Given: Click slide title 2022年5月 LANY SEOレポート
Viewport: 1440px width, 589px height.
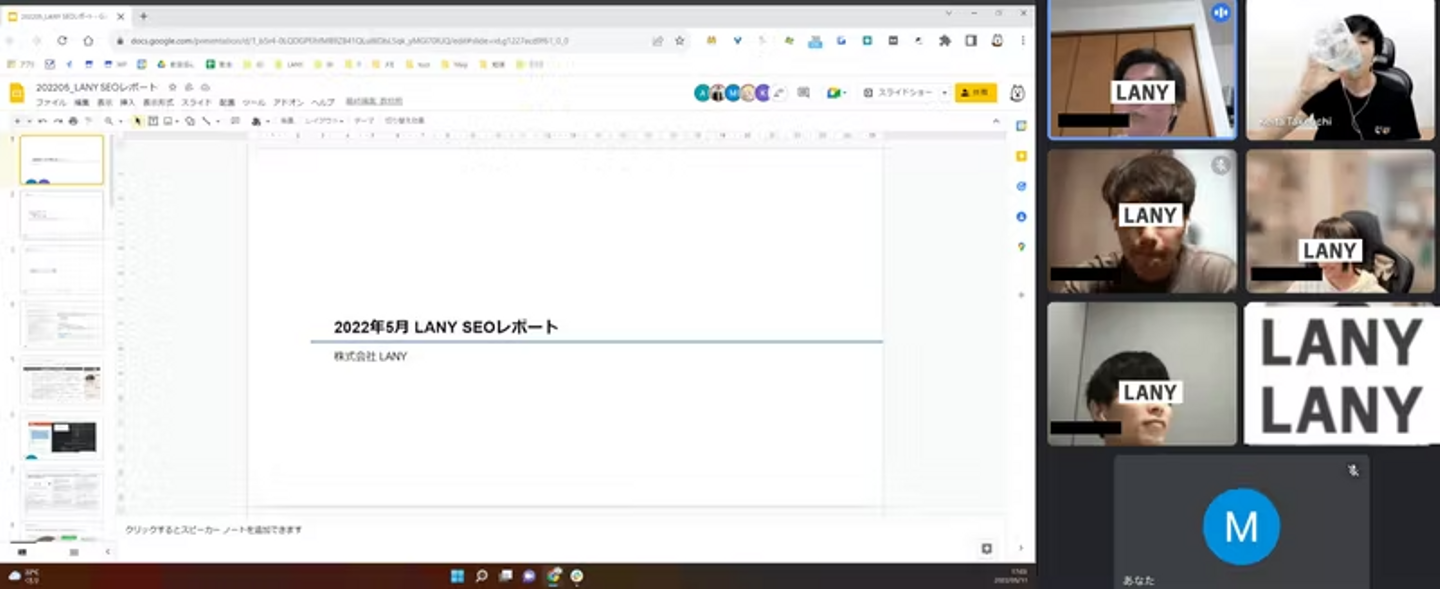Looking at the screenshot, I should (x=446, y=327).
